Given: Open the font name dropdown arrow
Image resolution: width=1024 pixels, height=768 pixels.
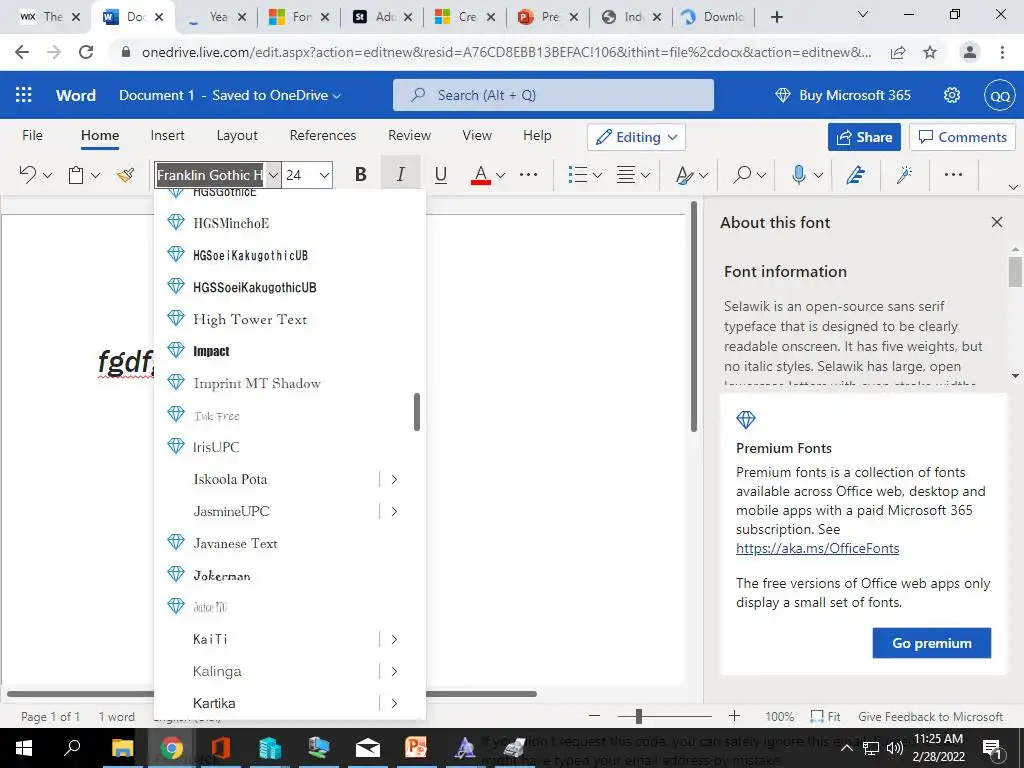Looking at the screenshot, I should pos(274,175).
